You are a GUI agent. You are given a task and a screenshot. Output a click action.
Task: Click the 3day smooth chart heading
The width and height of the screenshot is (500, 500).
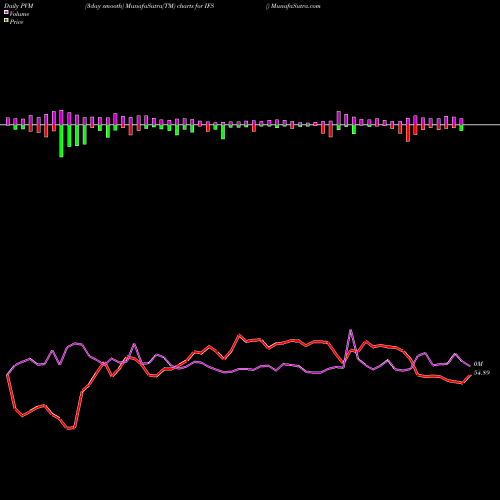(149, 6)
